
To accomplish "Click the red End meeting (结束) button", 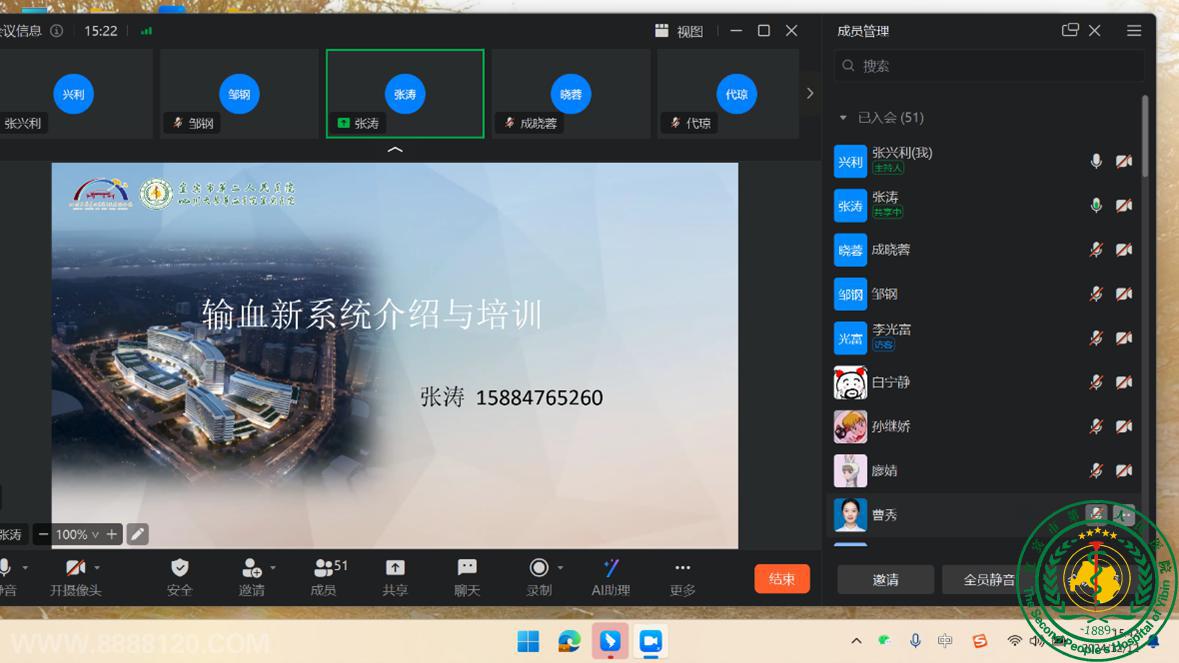I will (782, 579).
